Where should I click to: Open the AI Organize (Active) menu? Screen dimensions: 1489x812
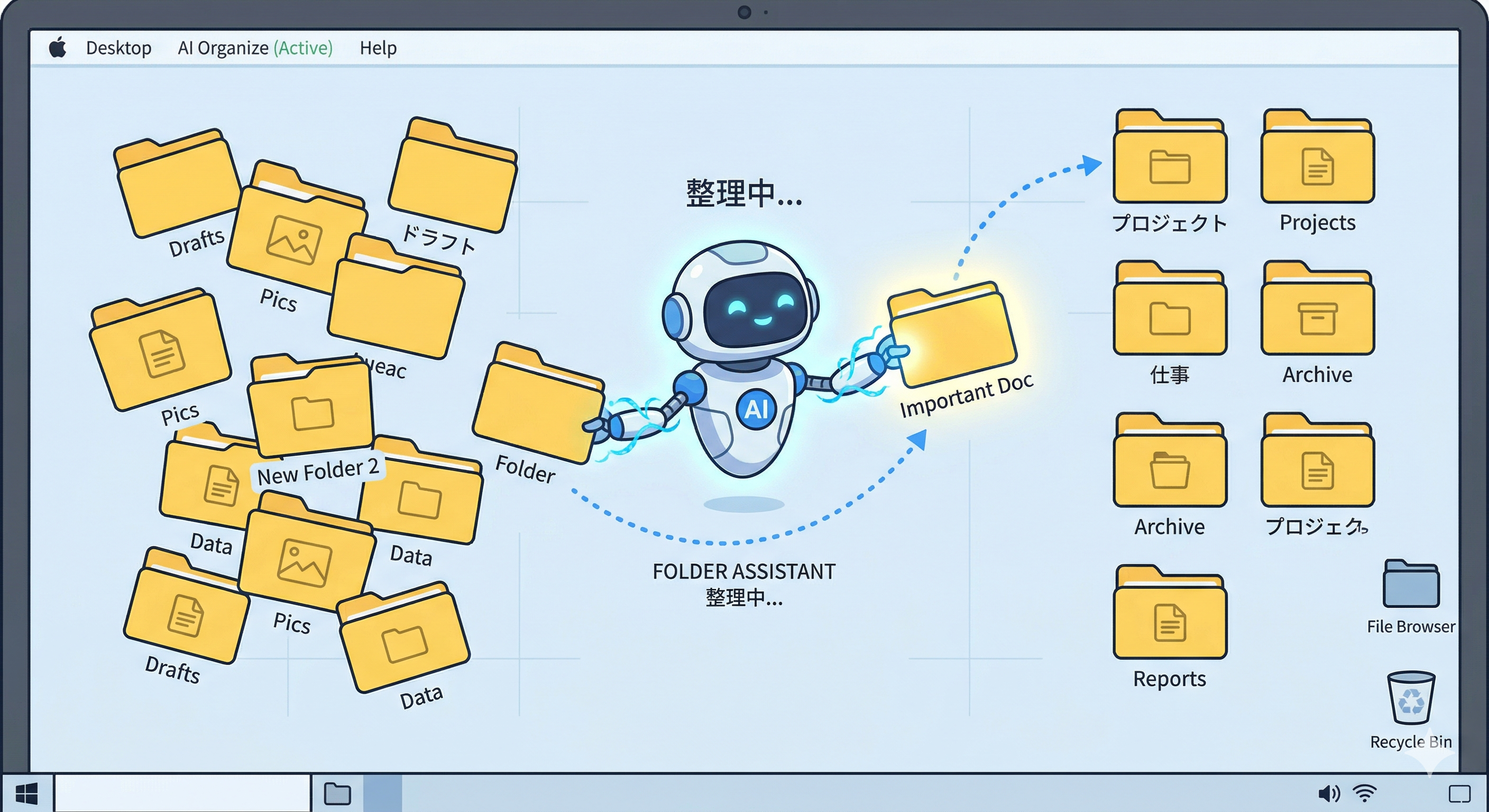coord(255,48)
